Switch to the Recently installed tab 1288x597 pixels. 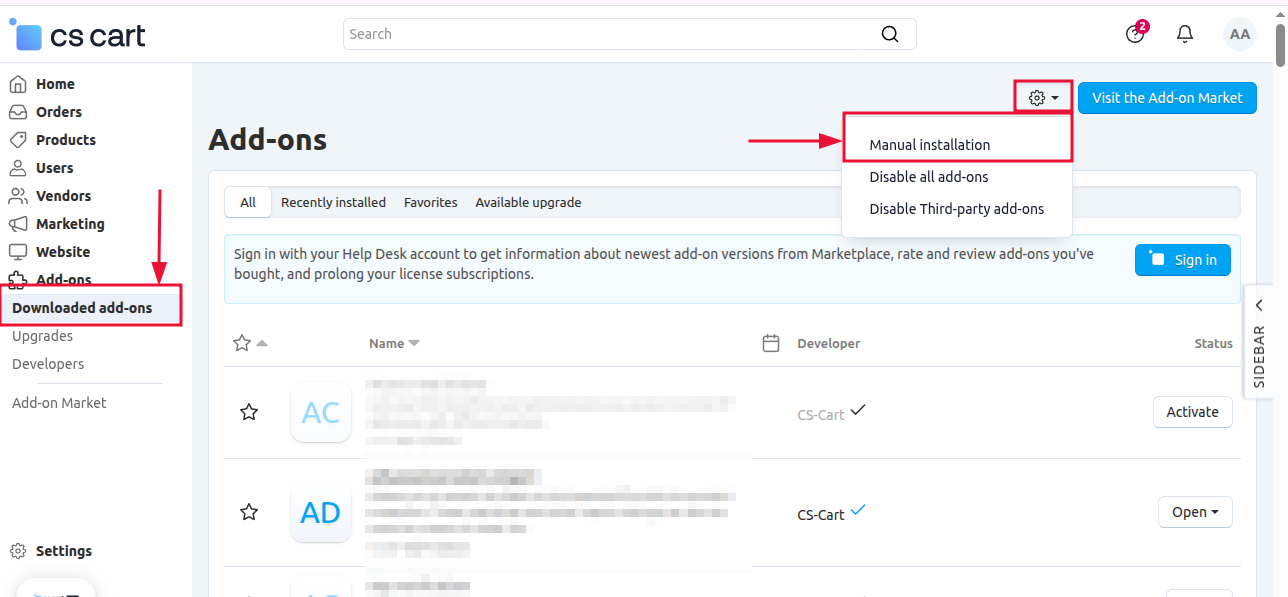point(333,202)
